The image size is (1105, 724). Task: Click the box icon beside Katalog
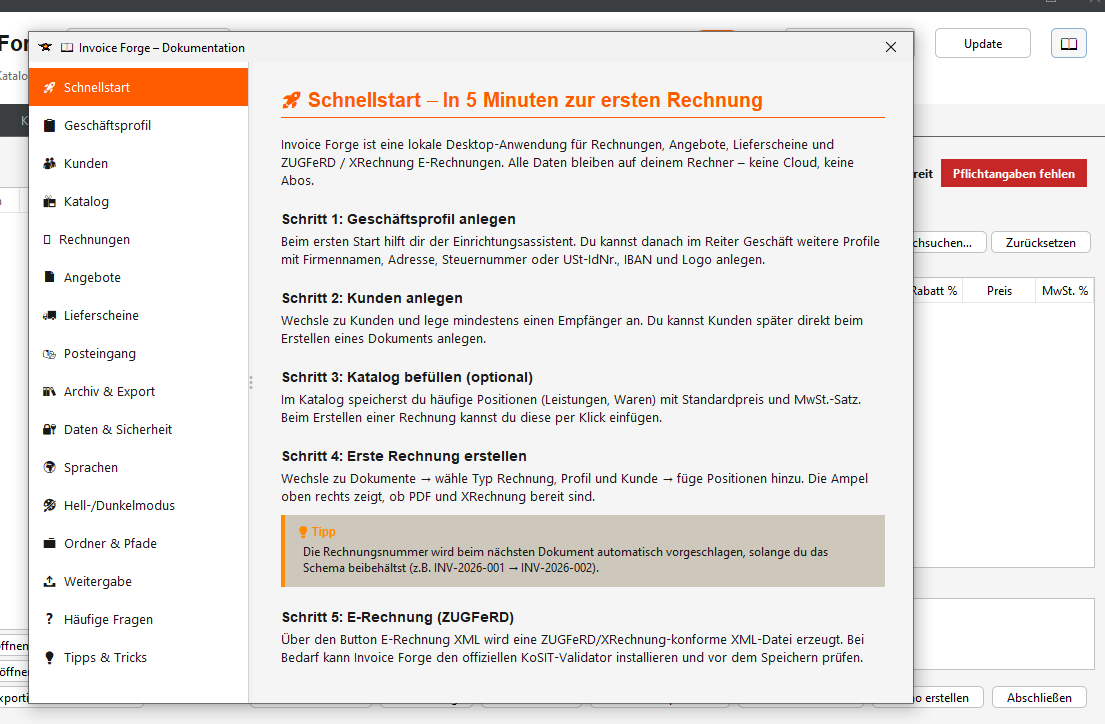[49, 202]
